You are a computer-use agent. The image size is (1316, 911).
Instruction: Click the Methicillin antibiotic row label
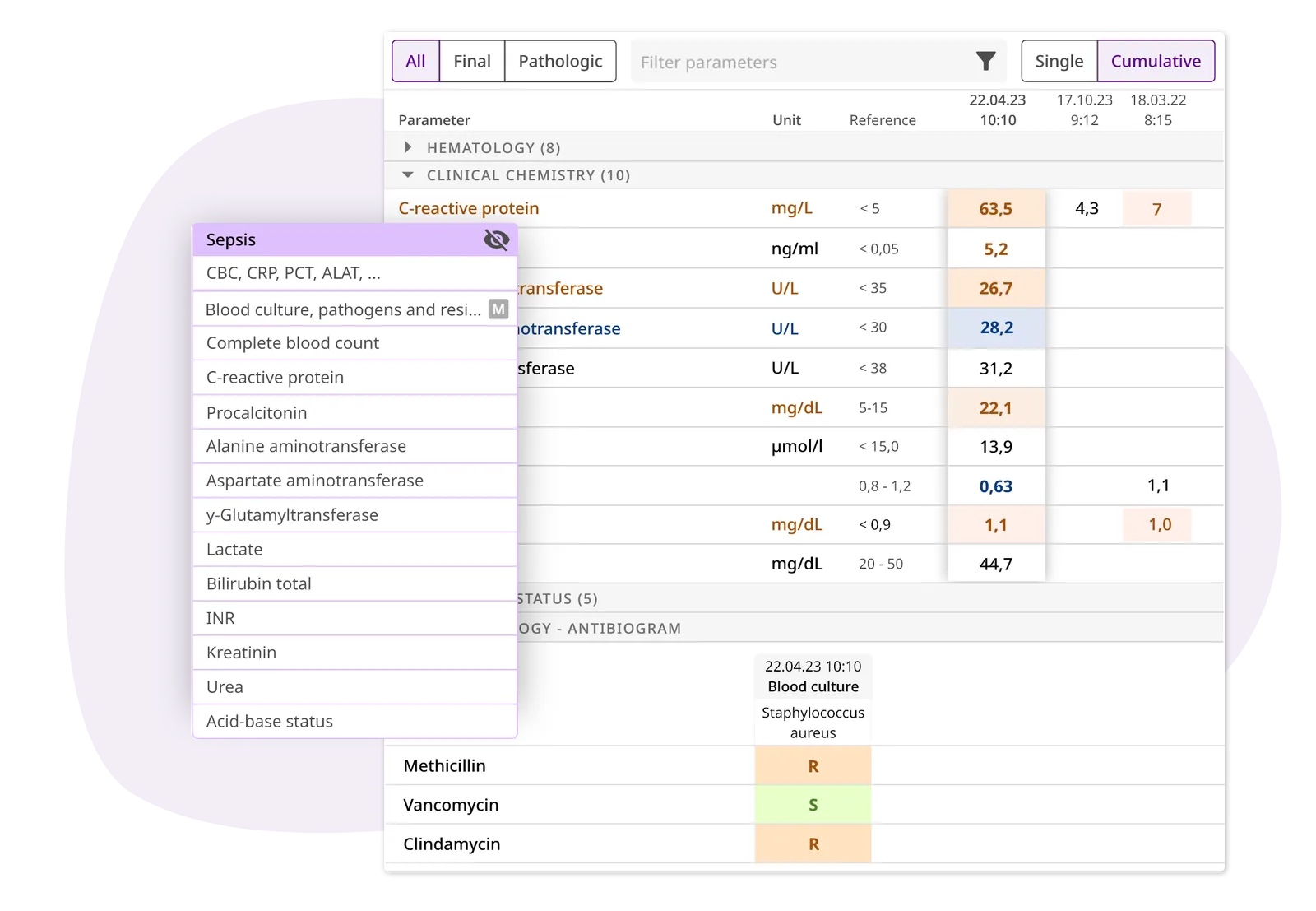pyautogui.click(x=444, y=766)
